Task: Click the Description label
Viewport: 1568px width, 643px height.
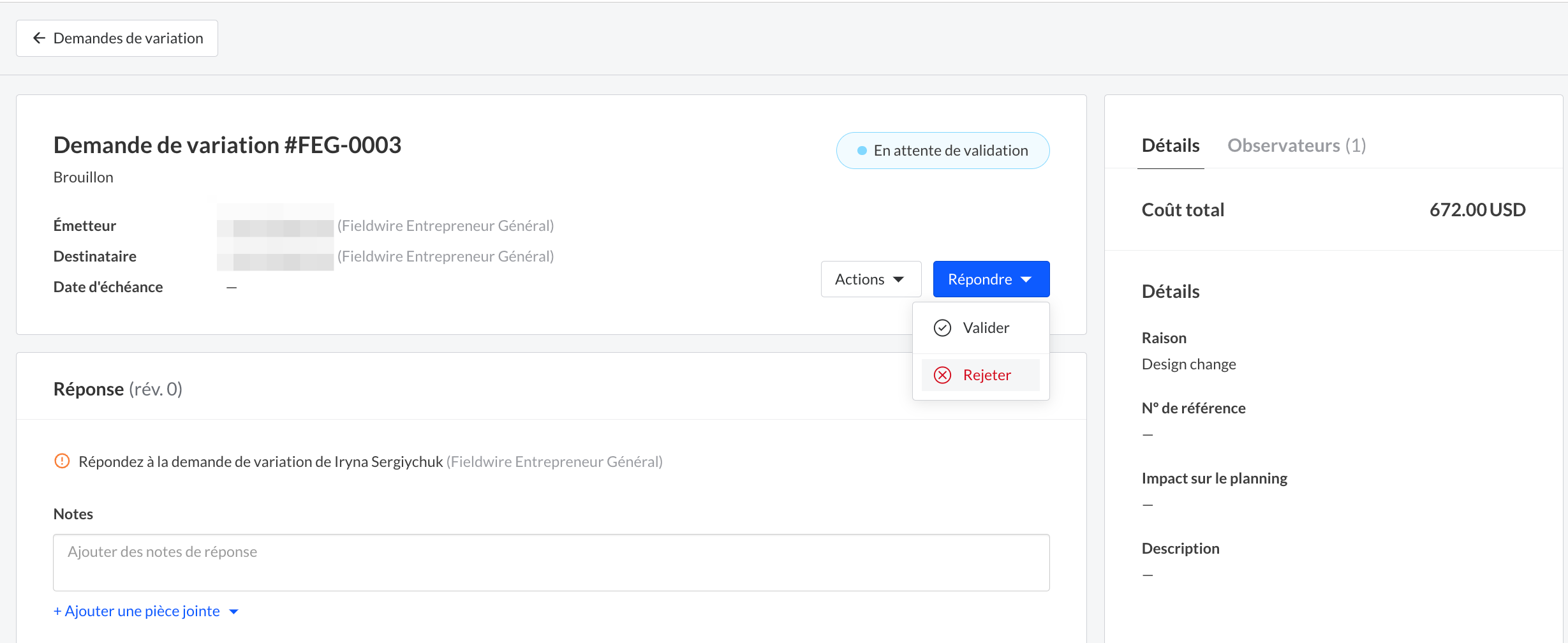Action: [x=1180, y=549]
